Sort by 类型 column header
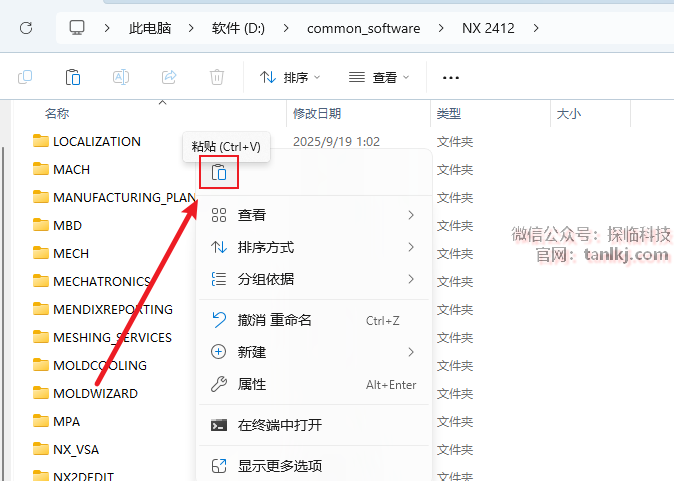Screen dimensions: 674x481 point(449,113)
